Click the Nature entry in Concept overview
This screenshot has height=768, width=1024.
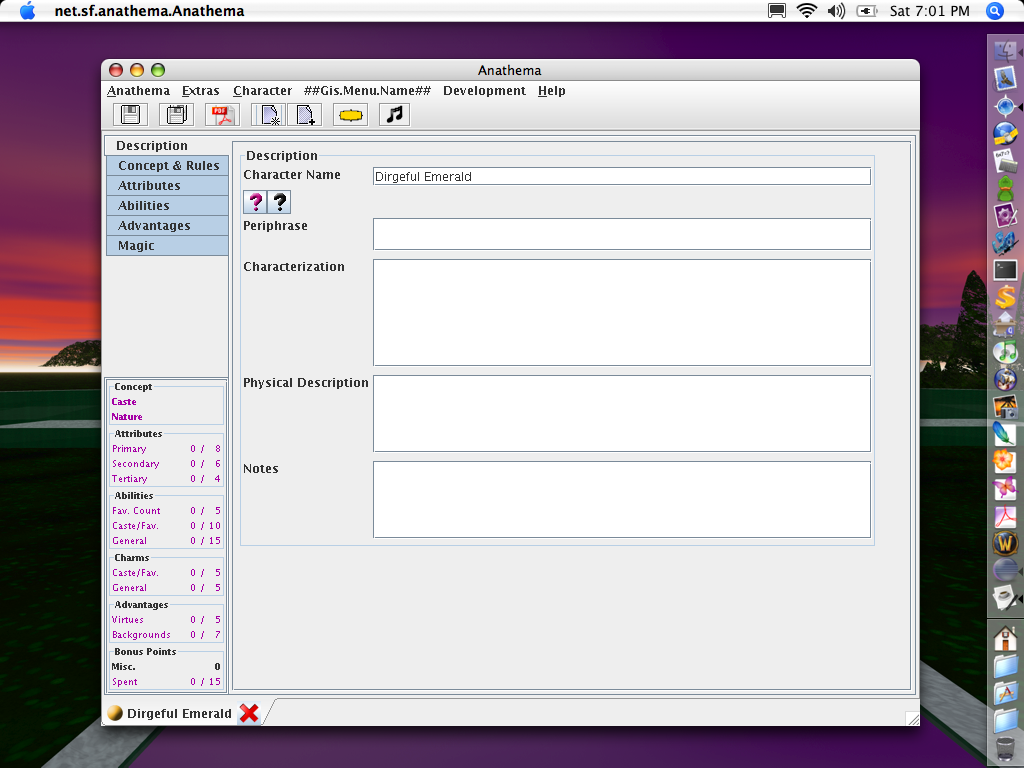[127, 417]
